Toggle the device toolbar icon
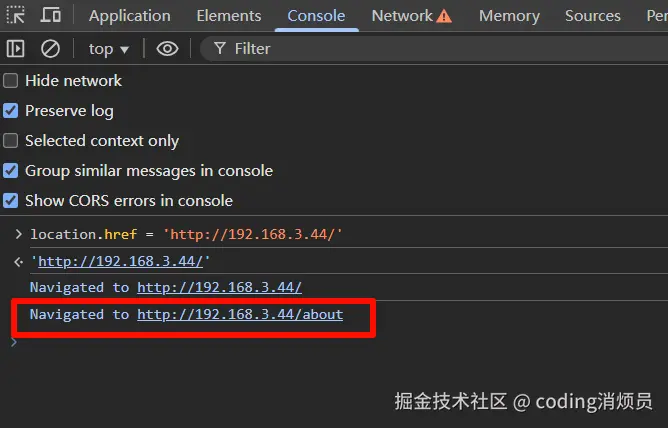668x428 pixels. point(50,15)
